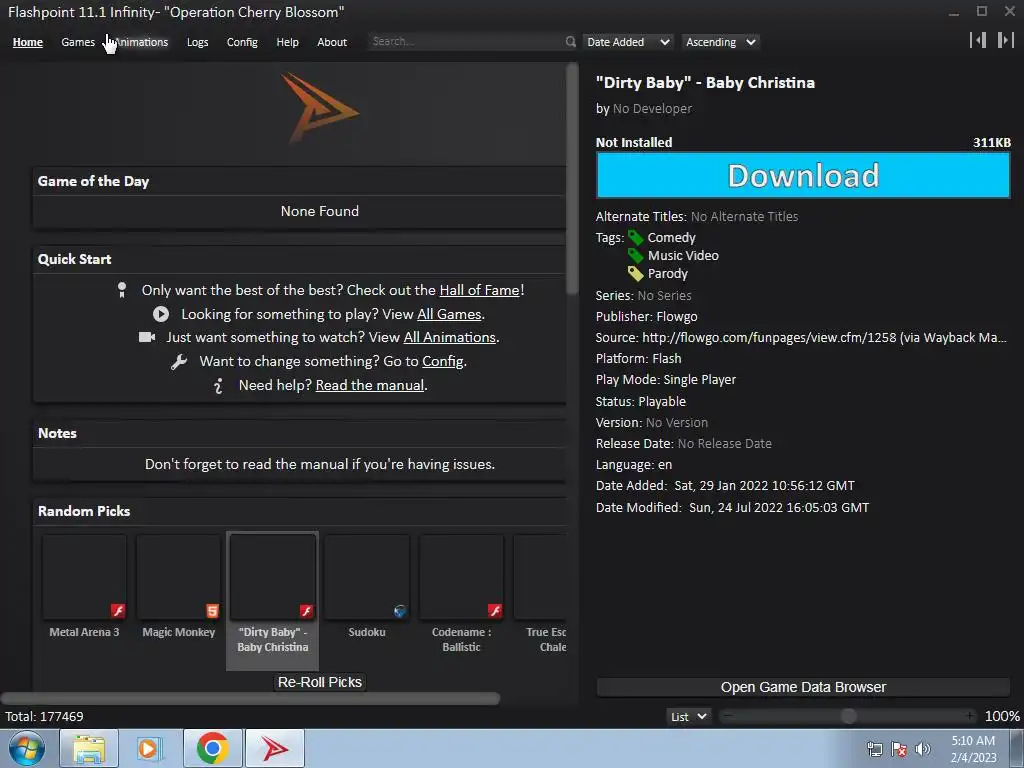
Task: Click the home page vertical scrollbar
Action: 572,180
